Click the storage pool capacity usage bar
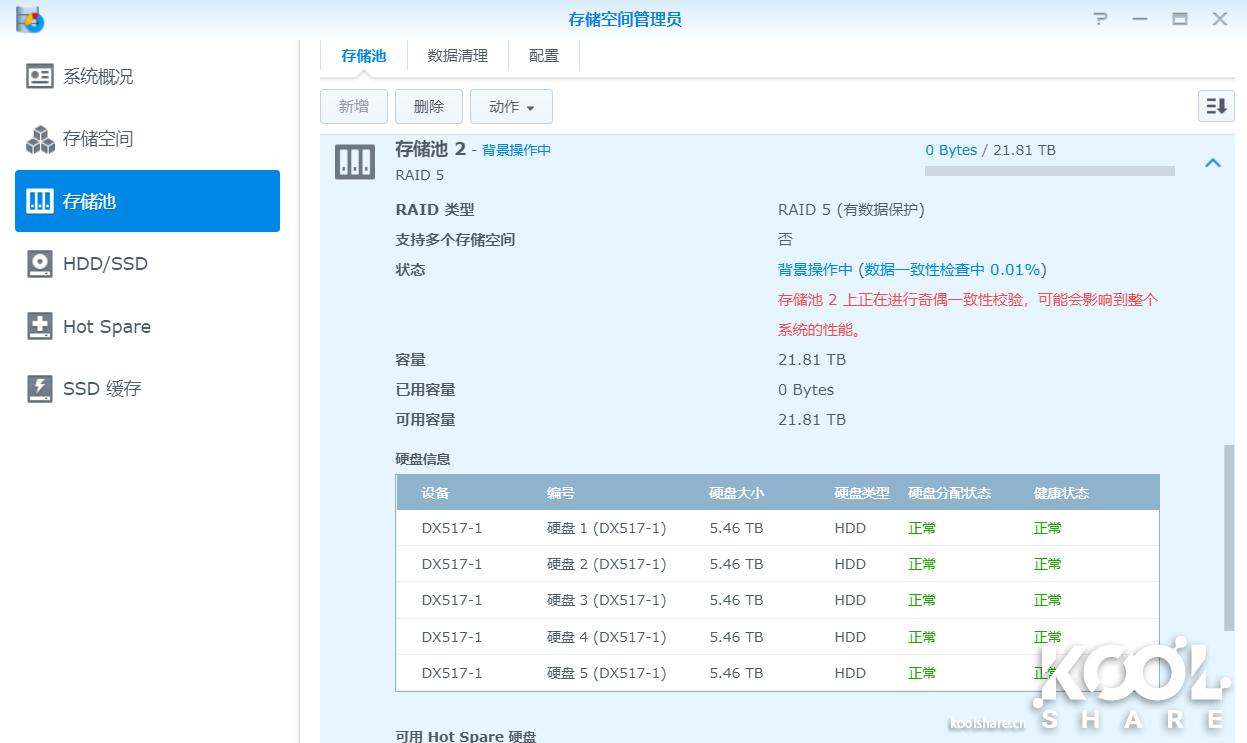1247x743 pixels. (x=1049, y=171)
